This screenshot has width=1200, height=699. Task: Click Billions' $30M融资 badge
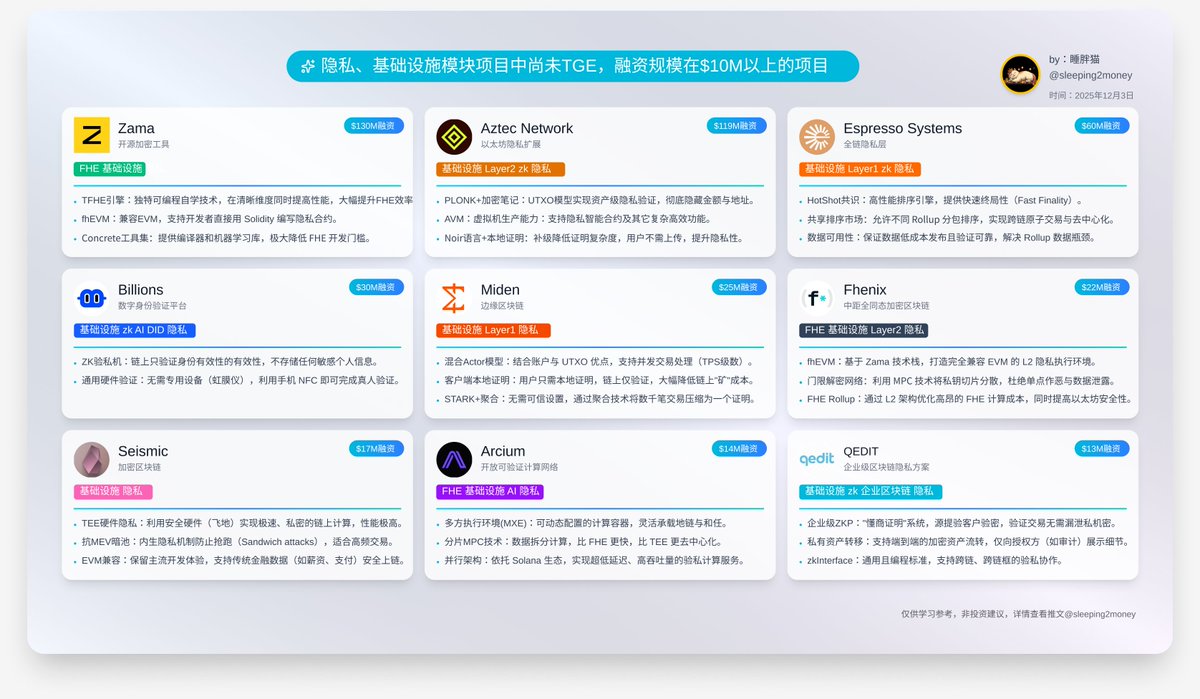pyautogui.click(x=376, y=287)
